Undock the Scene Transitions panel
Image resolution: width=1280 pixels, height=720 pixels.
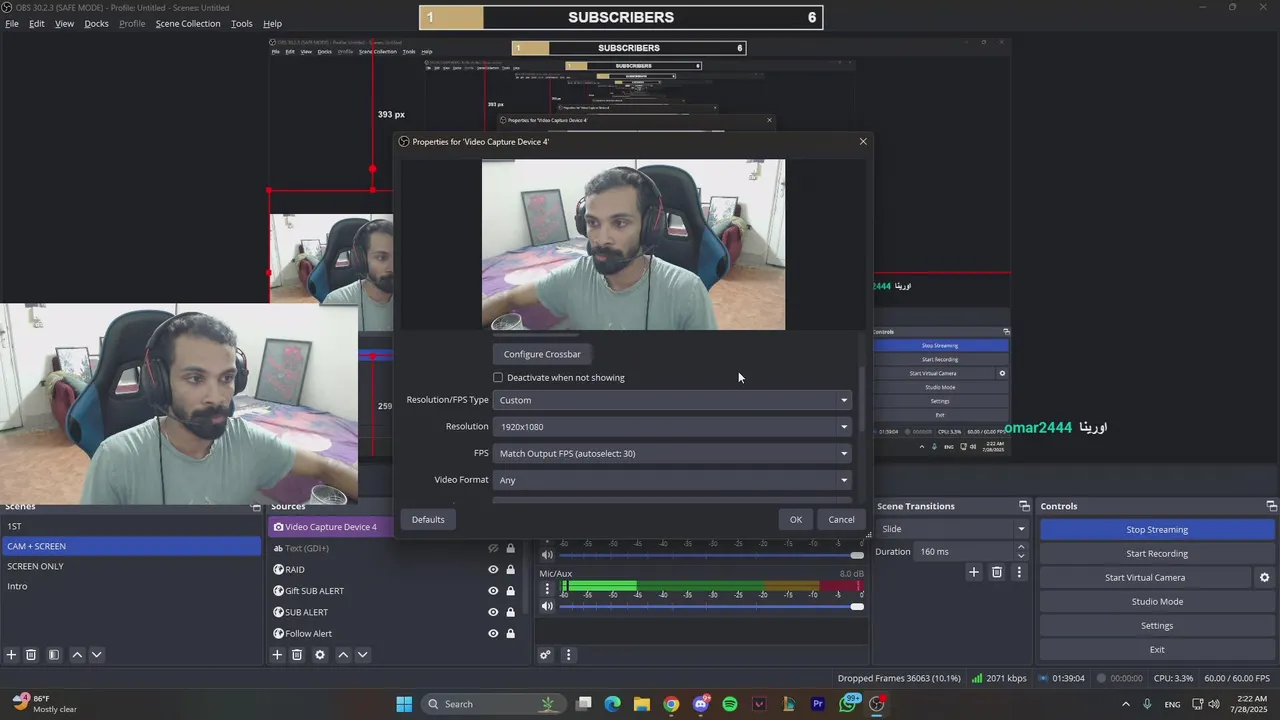(1024, 506)
